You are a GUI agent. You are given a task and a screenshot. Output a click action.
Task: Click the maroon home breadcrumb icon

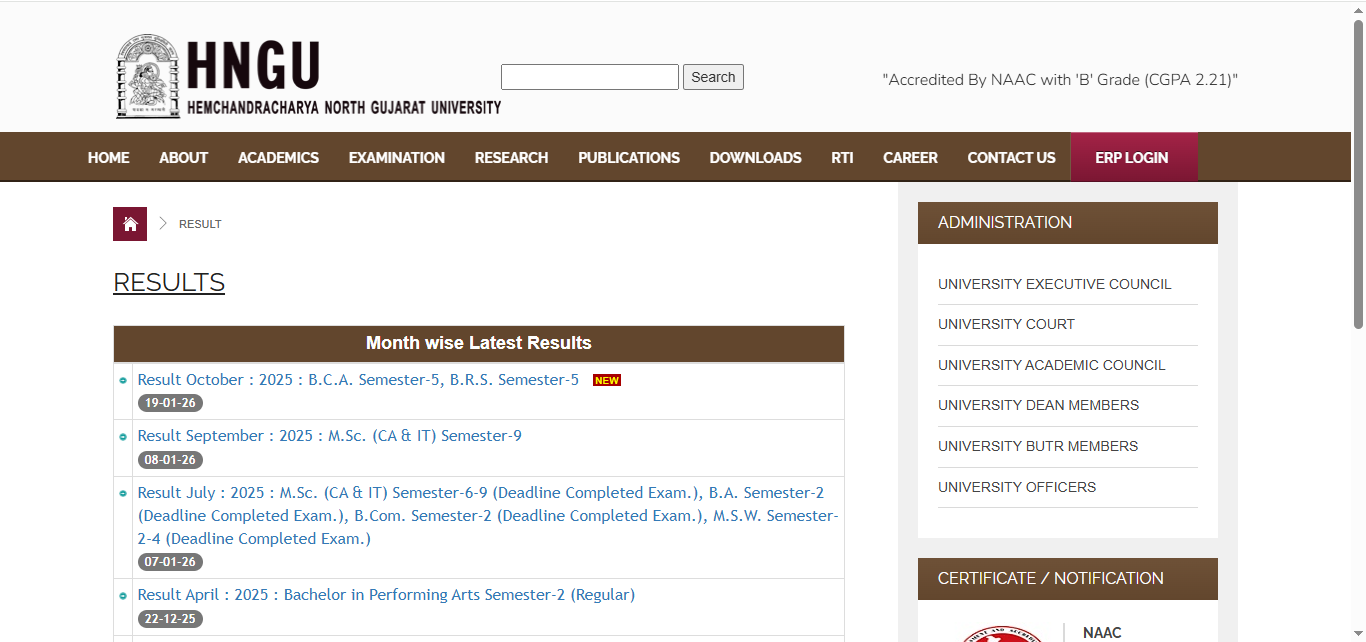130,224
